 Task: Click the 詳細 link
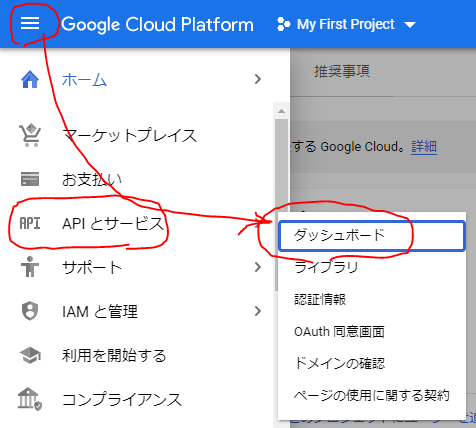tap(424, 146)
